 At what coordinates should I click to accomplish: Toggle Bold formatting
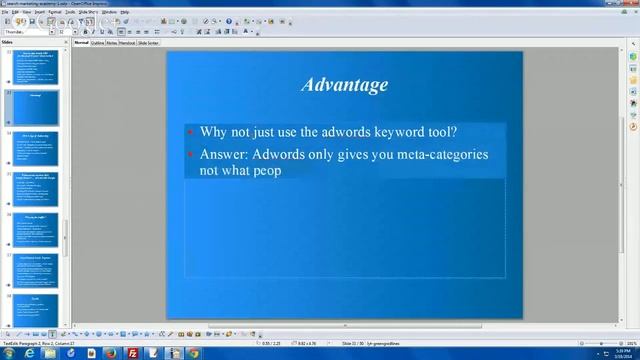(85, 32)
